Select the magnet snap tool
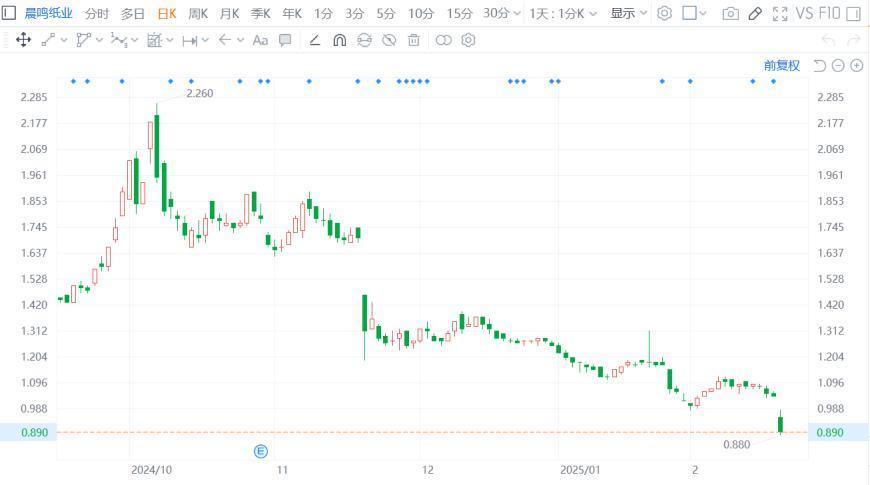The image size is (870, 485). 339,40
